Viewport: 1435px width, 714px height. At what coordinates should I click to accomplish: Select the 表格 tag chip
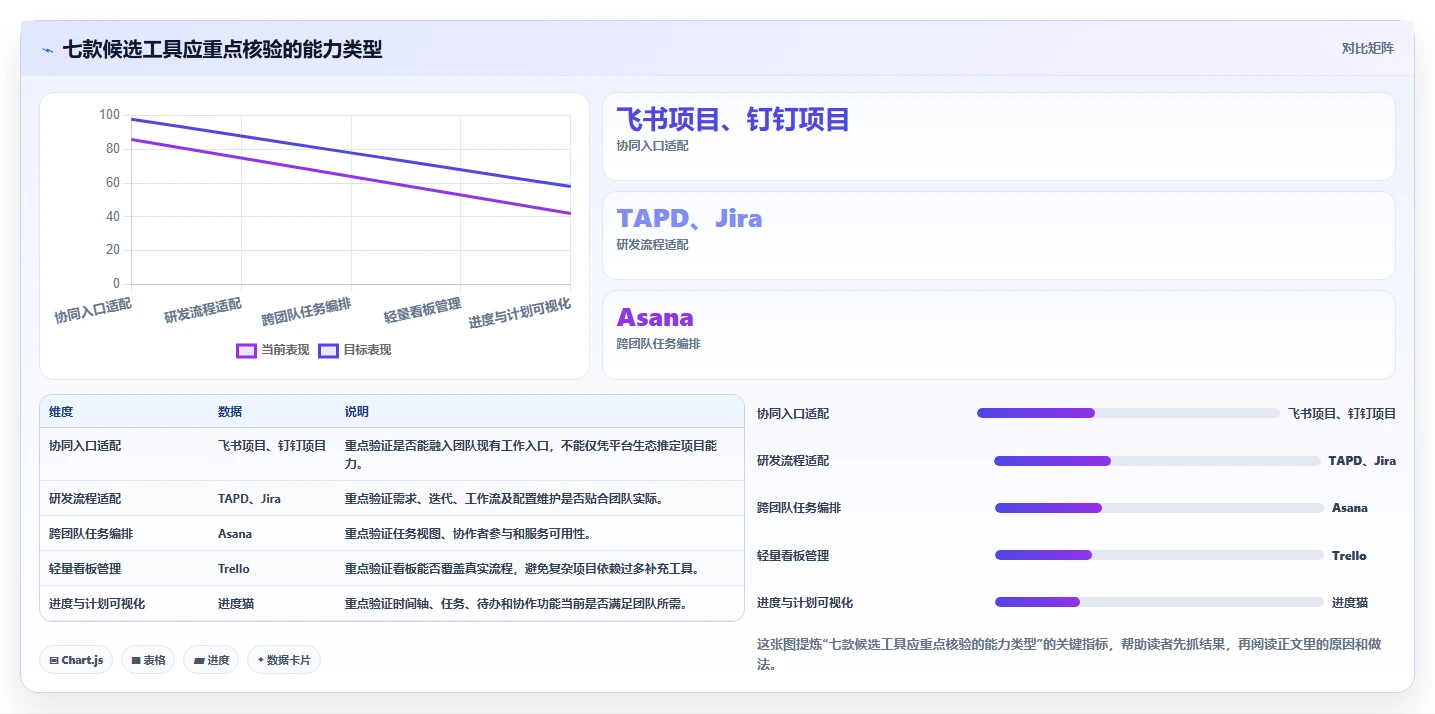tap(148, 660)
